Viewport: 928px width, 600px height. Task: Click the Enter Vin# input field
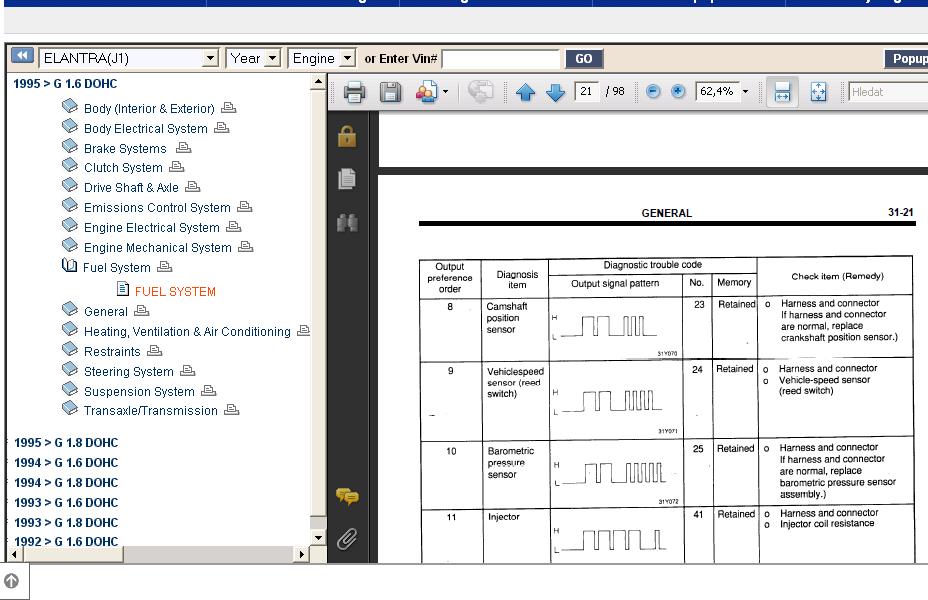[501, 59]
